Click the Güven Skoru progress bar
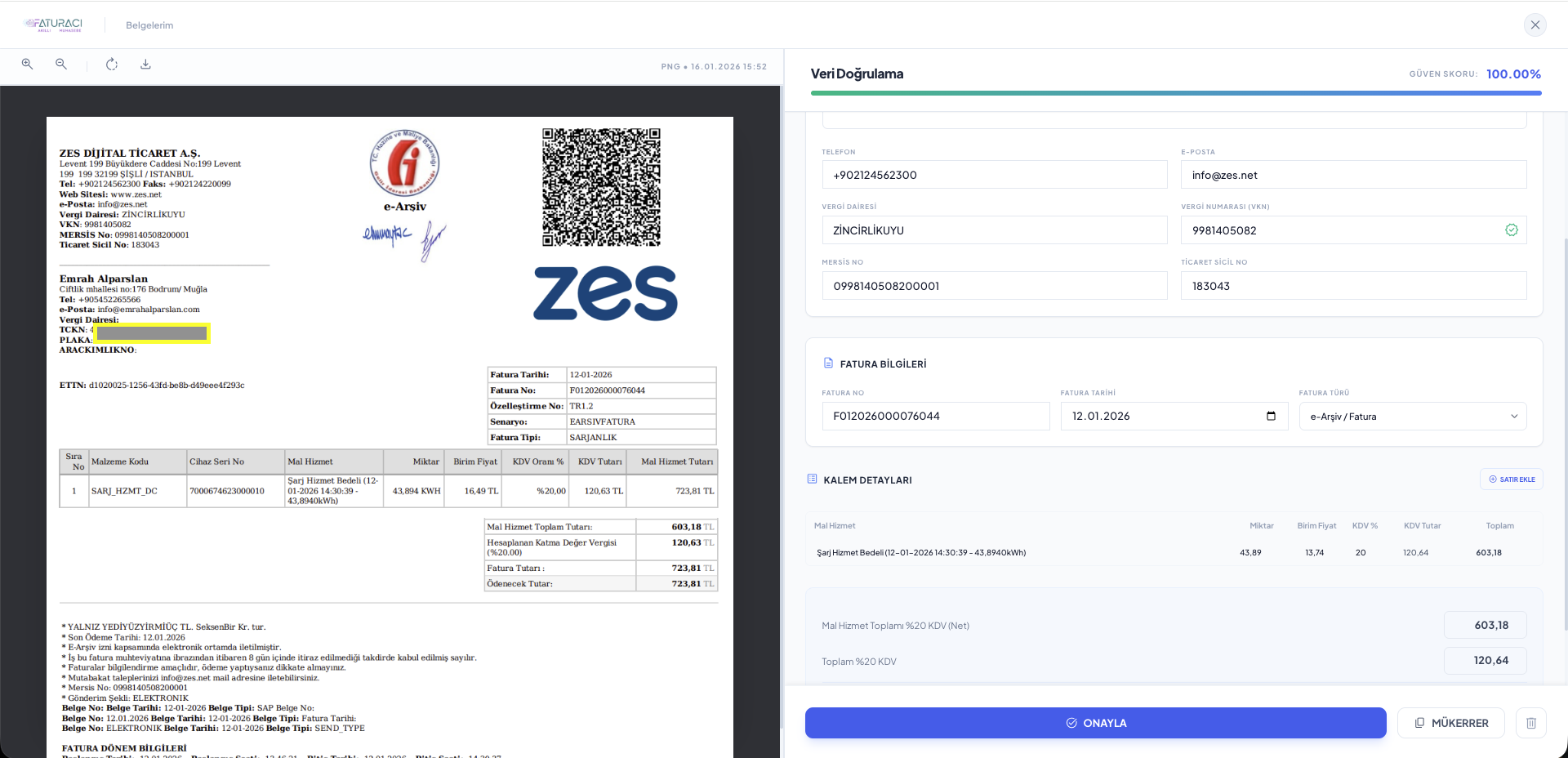This screenshot has width=1568, height=758. [x=1176, y=93]
